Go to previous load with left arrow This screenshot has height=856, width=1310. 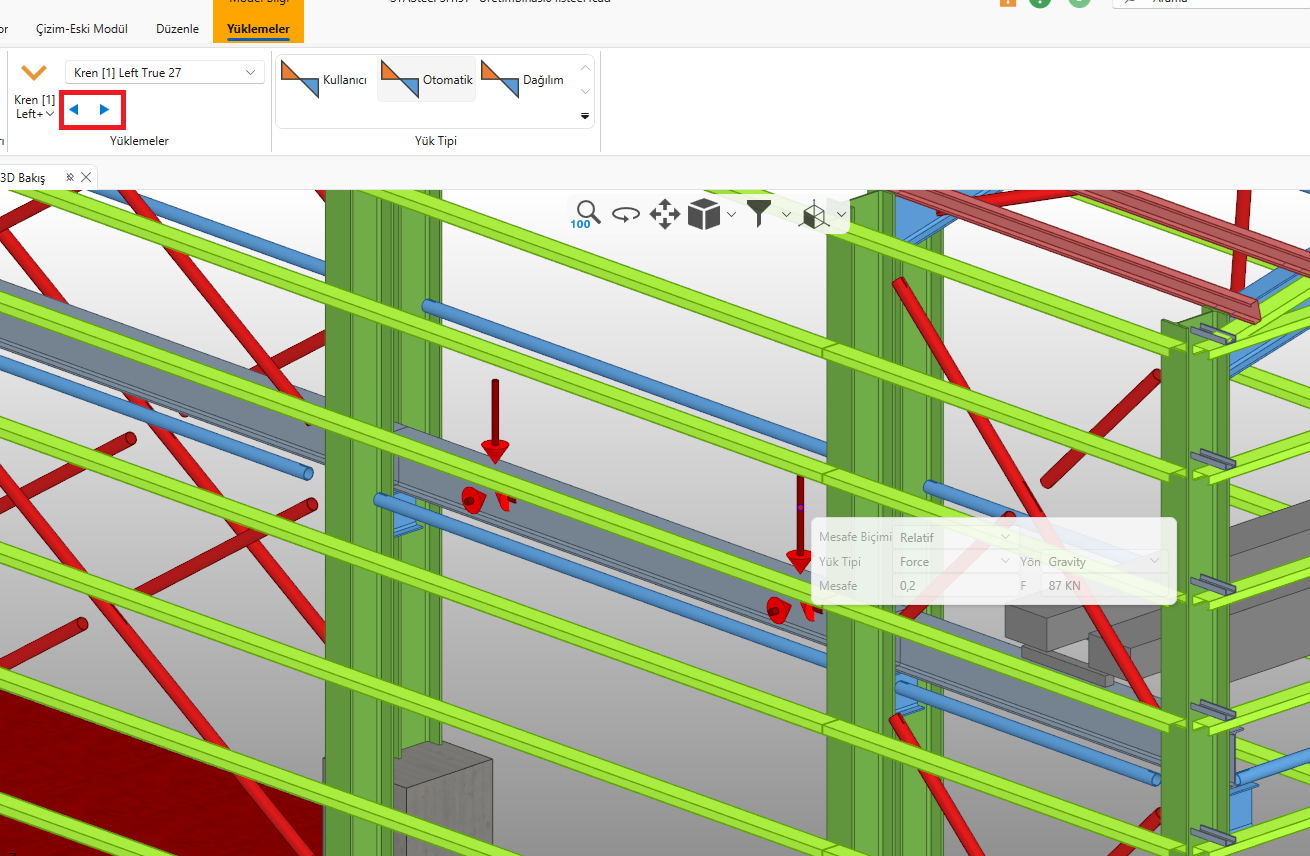pos(74,109)
